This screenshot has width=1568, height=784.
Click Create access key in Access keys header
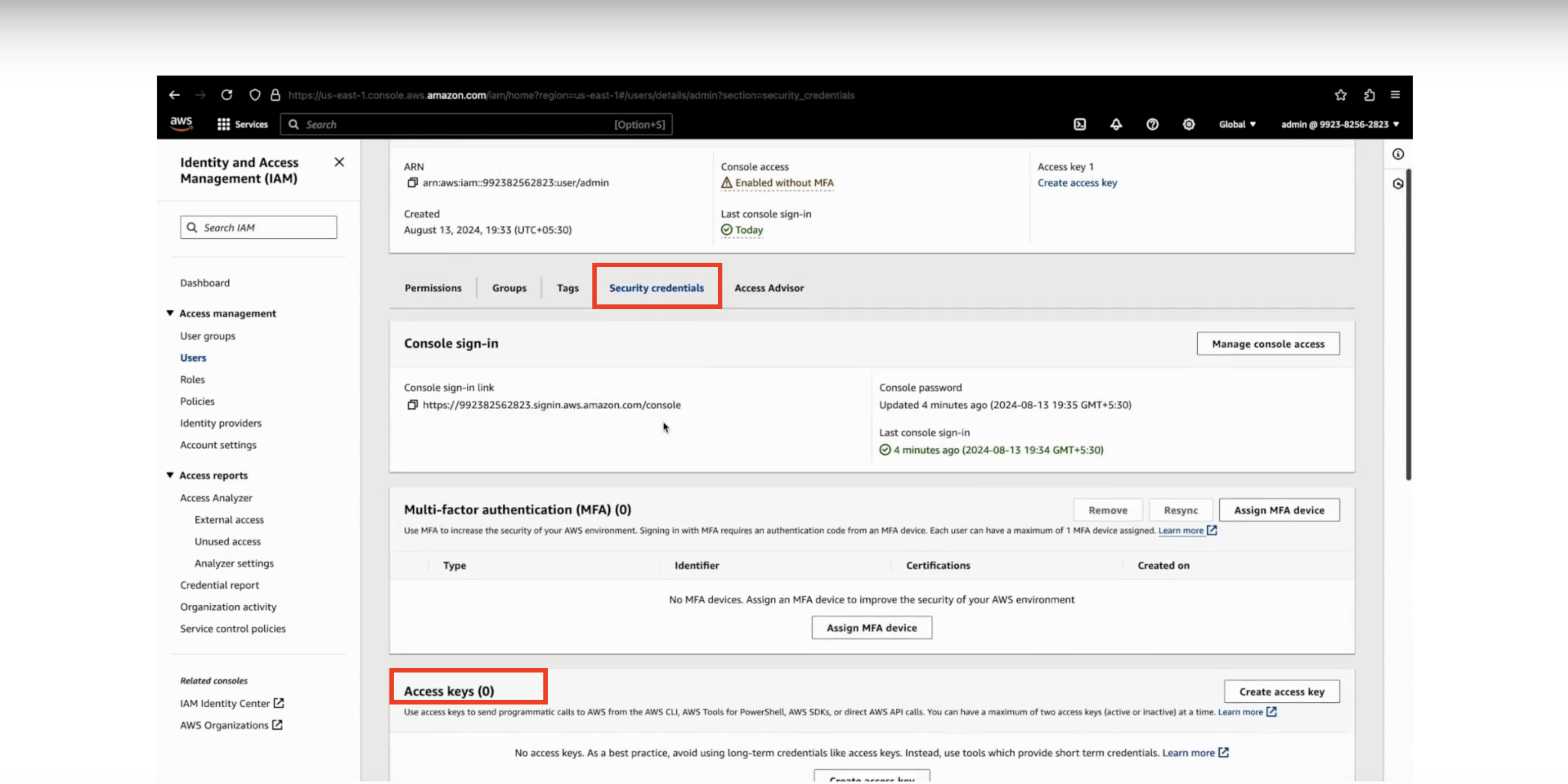click(x=1281, y=691)
